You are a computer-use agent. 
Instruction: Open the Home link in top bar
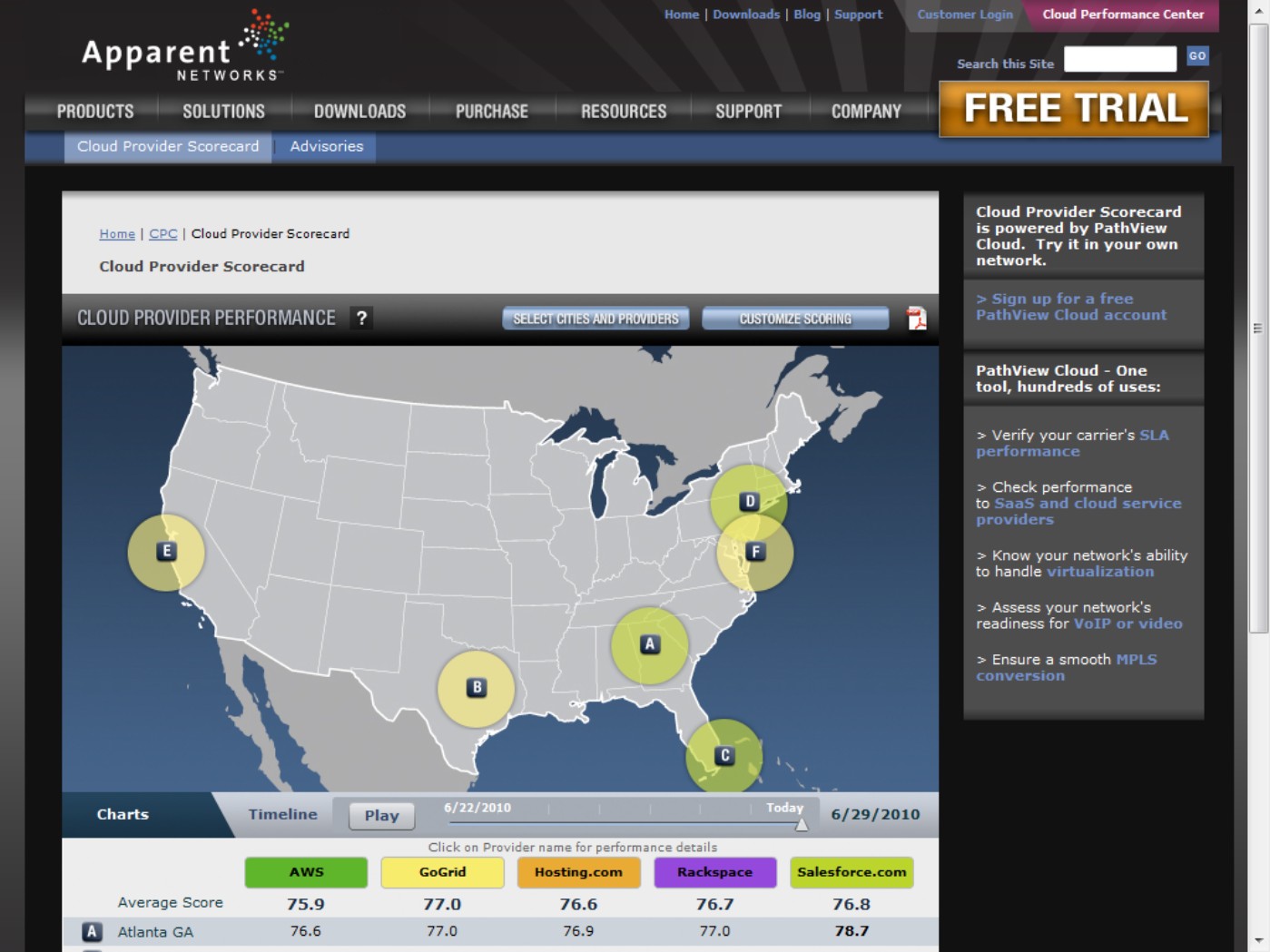(682, 15)
